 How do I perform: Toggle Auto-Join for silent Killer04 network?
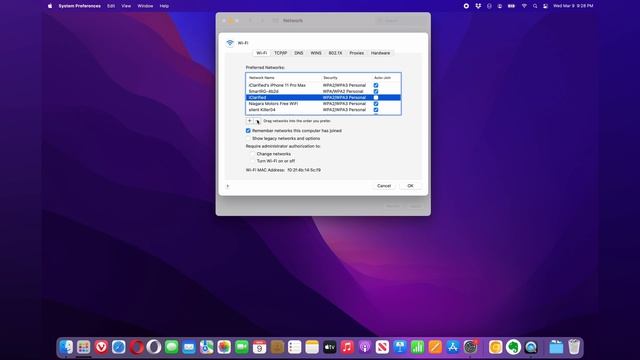(376, 110)
